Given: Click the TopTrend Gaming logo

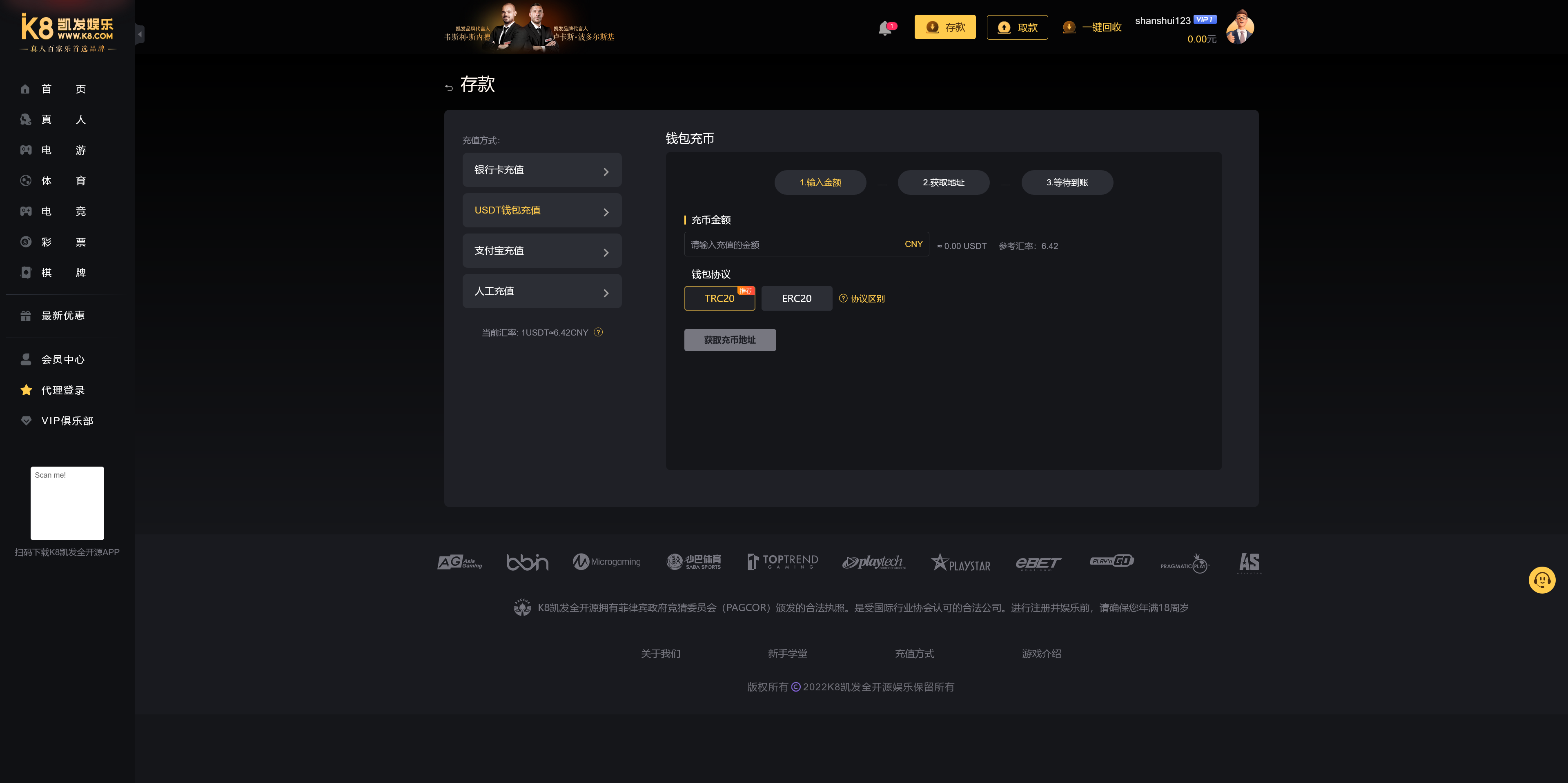Looking at the screenshot, I should (x=783, y=562).
